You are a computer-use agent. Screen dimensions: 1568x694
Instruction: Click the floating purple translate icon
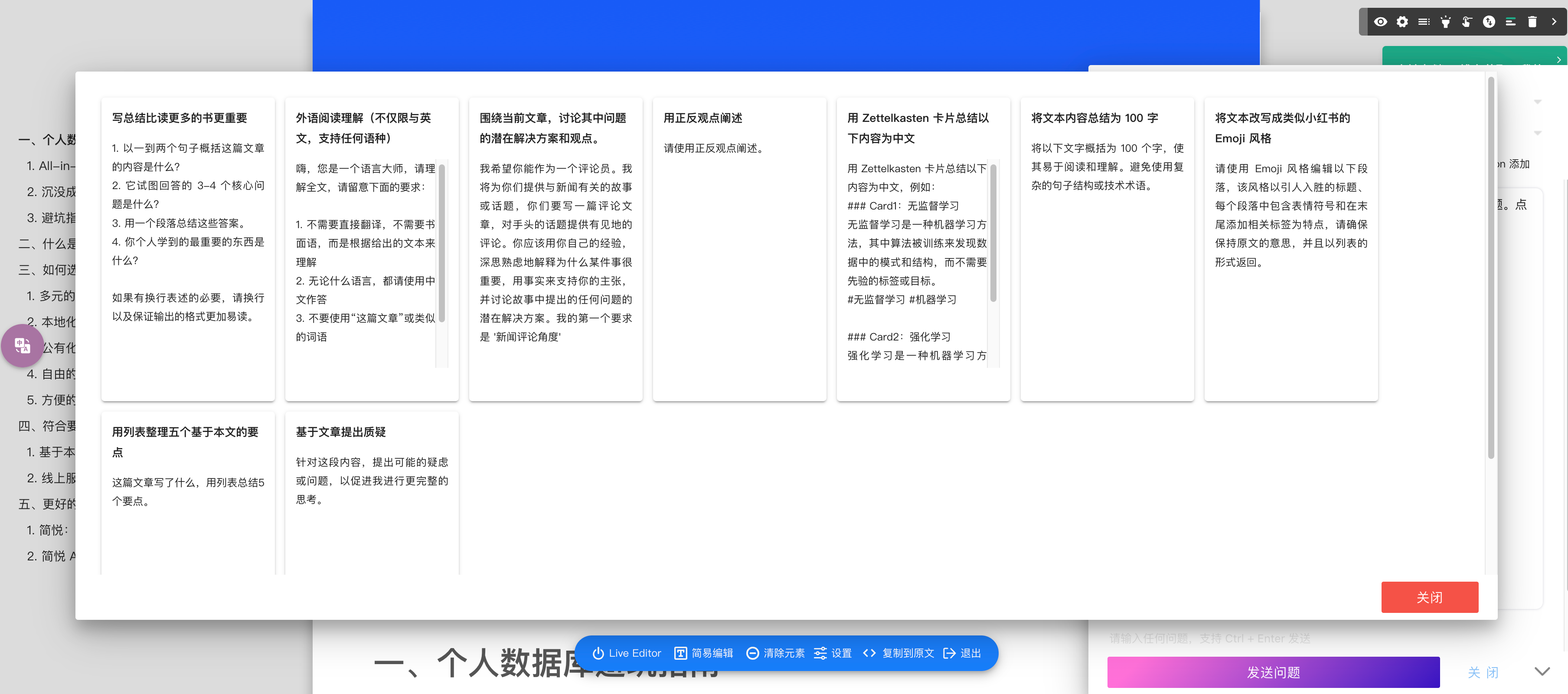[x=22, y=346]
